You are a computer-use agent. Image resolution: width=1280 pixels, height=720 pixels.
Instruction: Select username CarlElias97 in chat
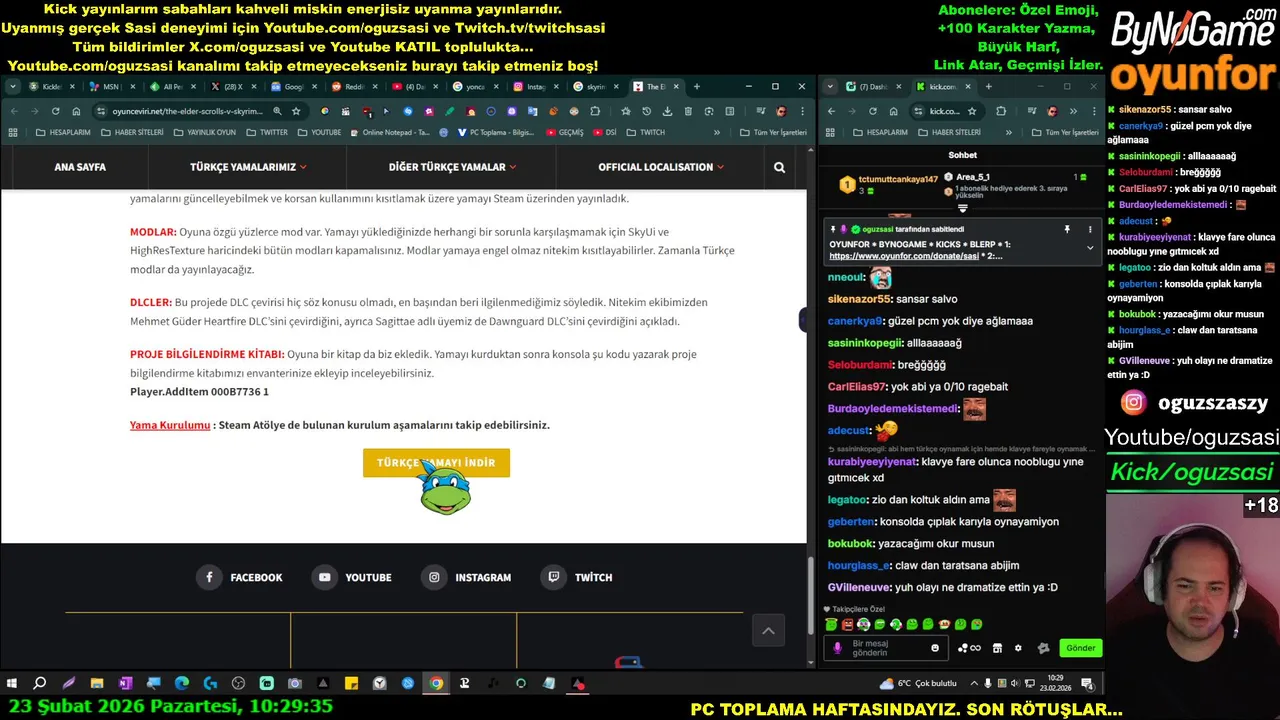(x=857, y=387)
